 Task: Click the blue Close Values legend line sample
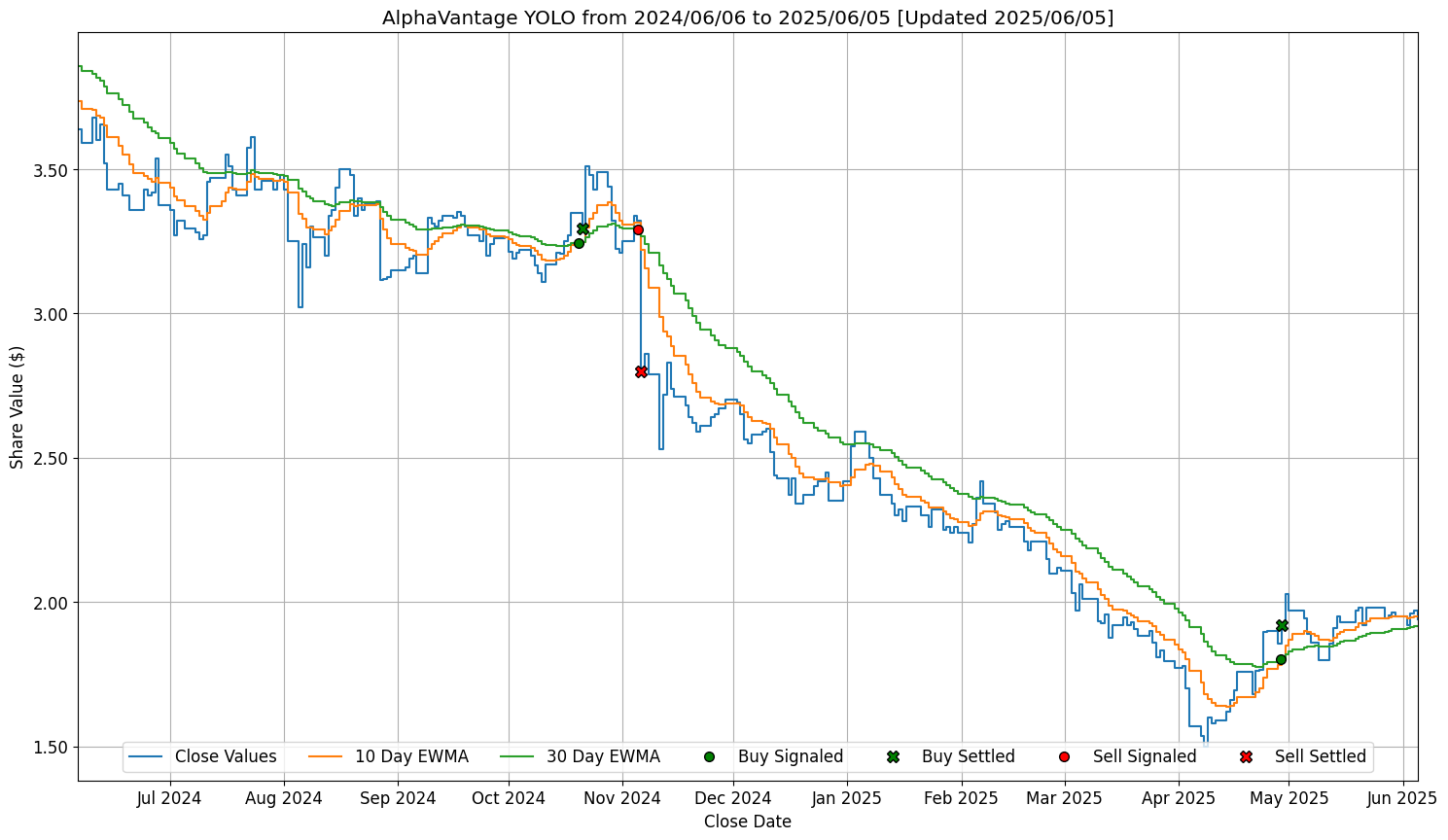(x=146, y=756)
